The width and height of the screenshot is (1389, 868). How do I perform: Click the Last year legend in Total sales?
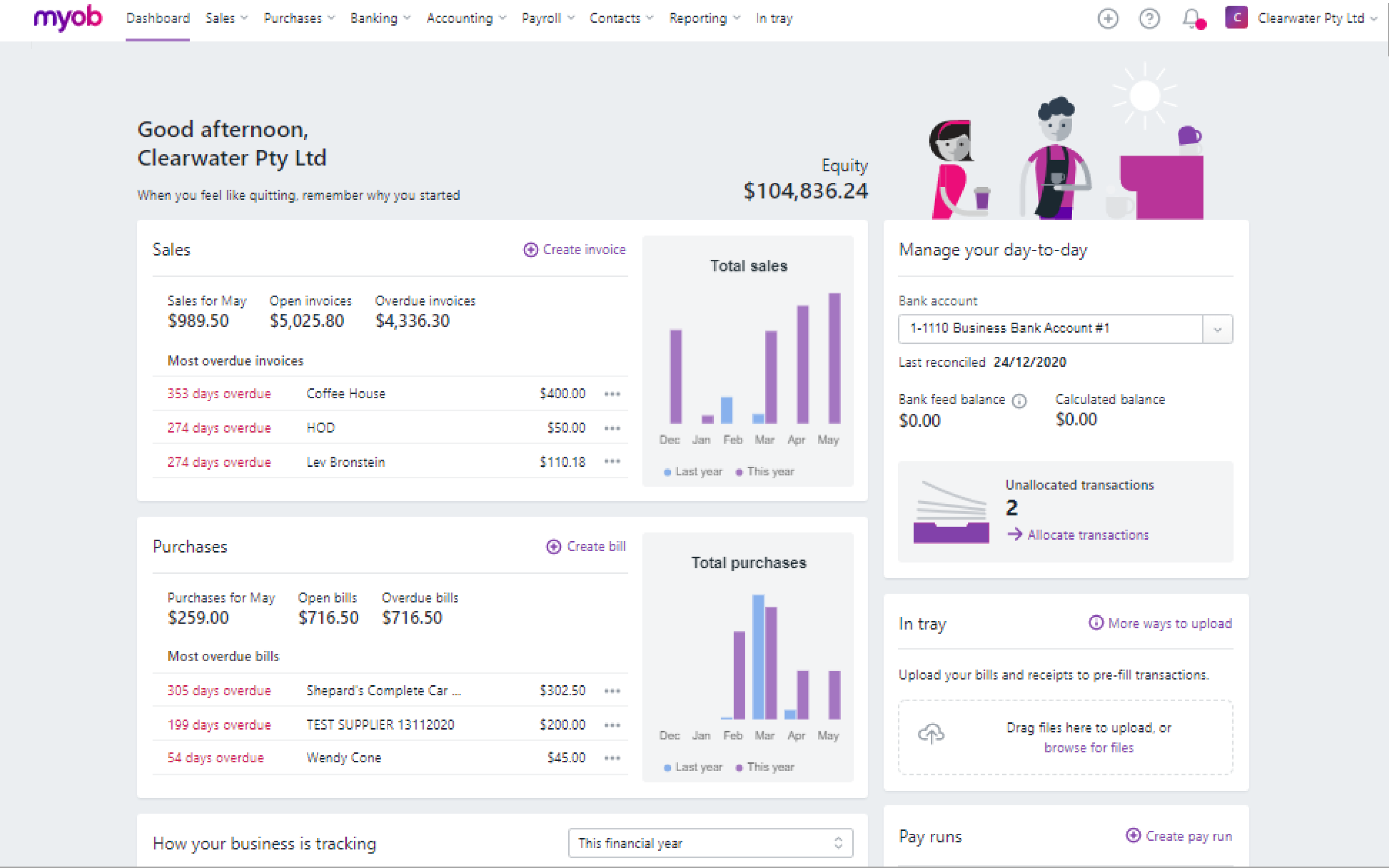coord(693,472)
